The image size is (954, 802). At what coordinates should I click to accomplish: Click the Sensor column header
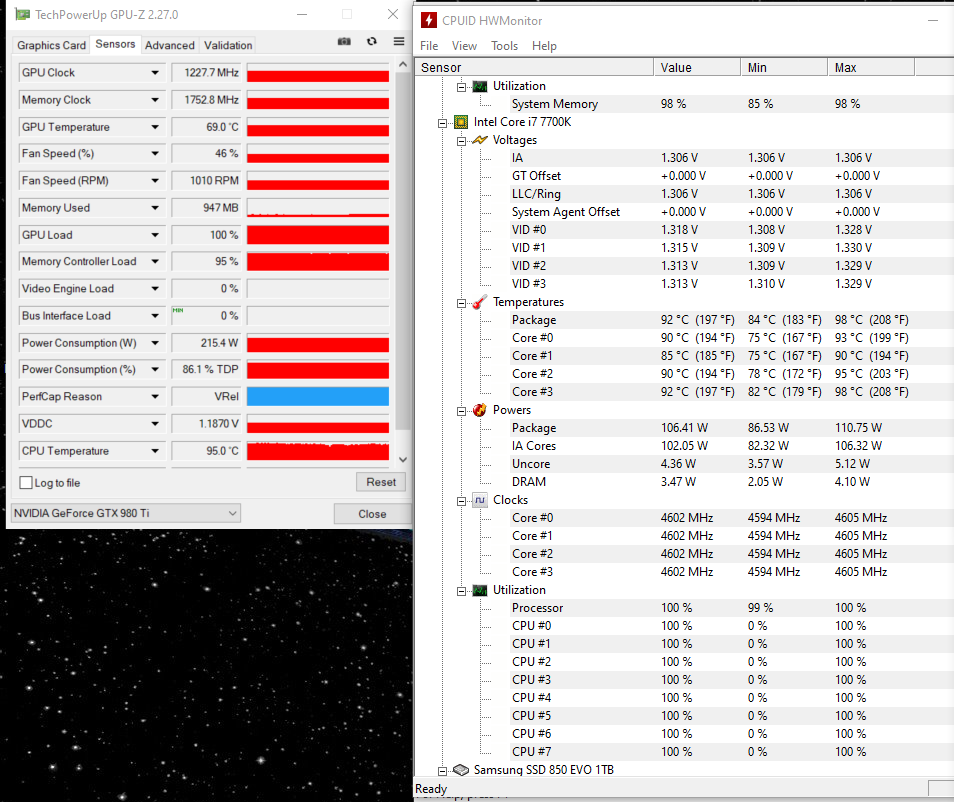(x=534, y=68)
